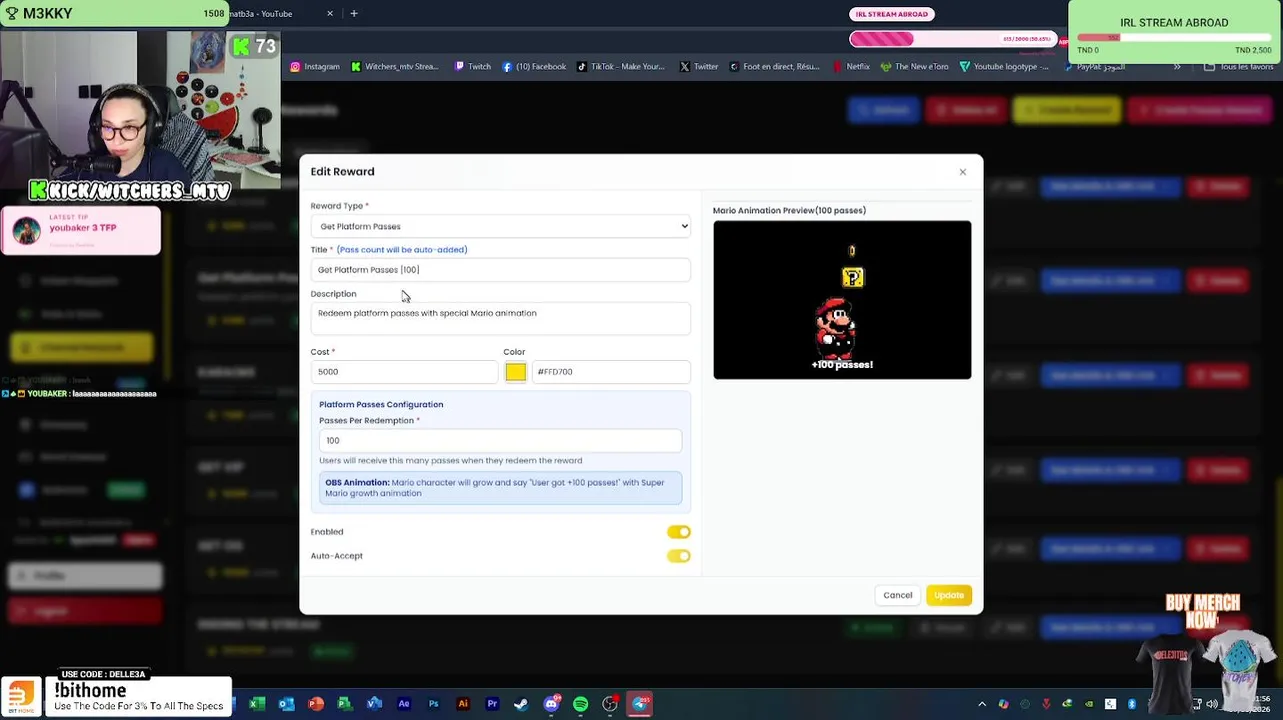
Task: Expand the hidden bookmarks chevron
Action: 1177,67
